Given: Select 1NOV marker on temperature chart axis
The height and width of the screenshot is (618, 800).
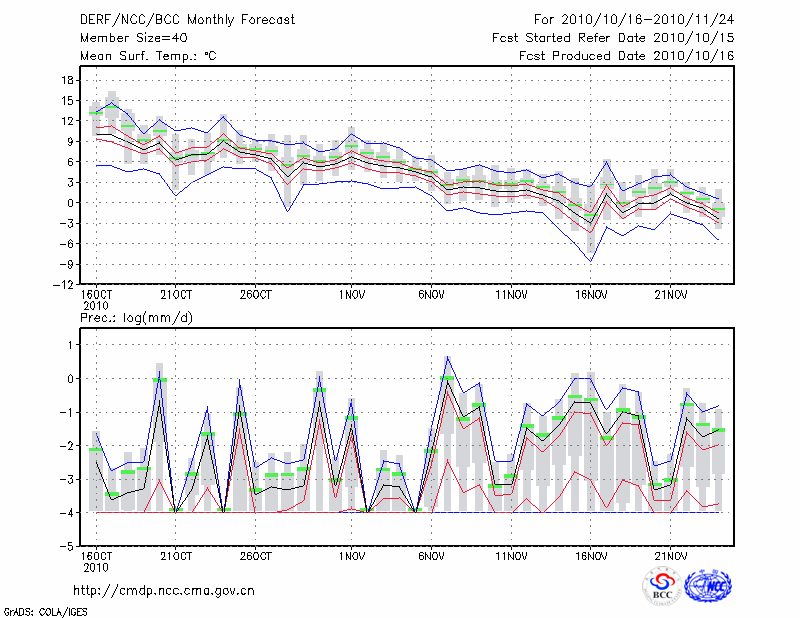Looking at the screenshot, I should pos(351,295).
